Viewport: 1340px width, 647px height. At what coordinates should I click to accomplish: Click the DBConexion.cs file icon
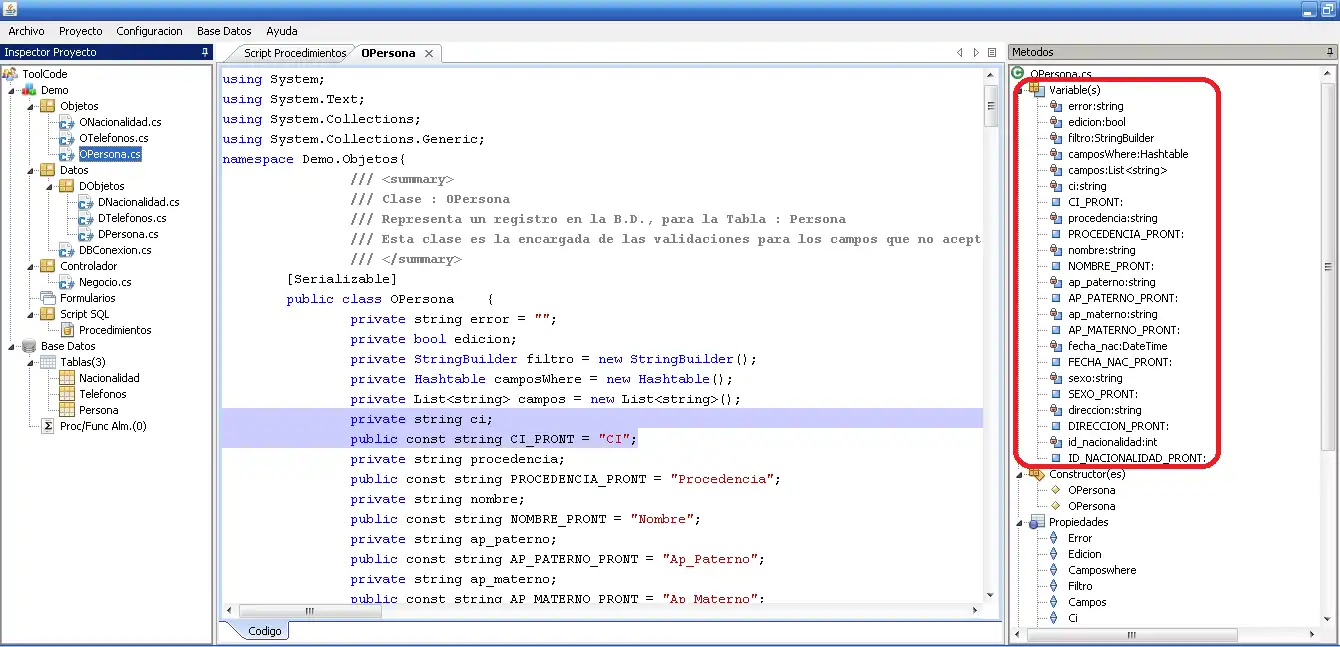coord(67,250)
